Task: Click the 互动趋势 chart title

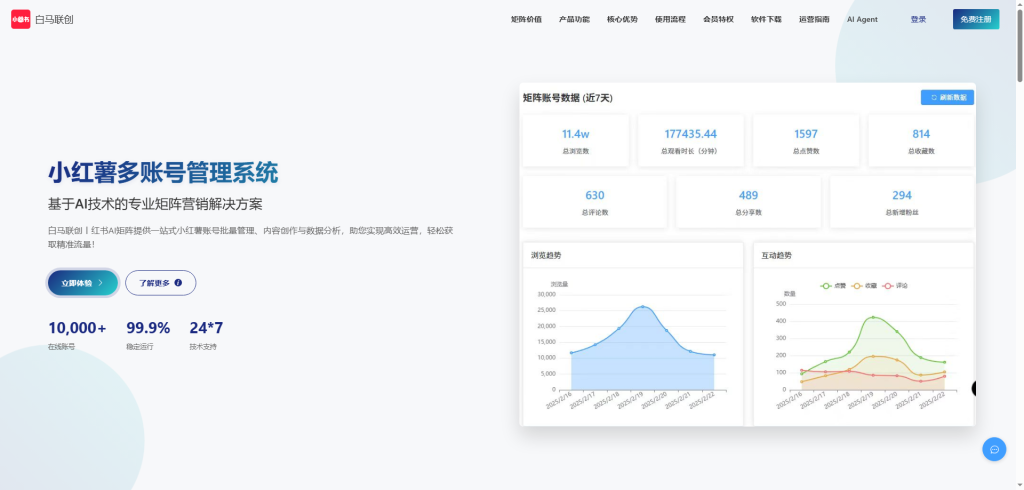Action: 776,255
